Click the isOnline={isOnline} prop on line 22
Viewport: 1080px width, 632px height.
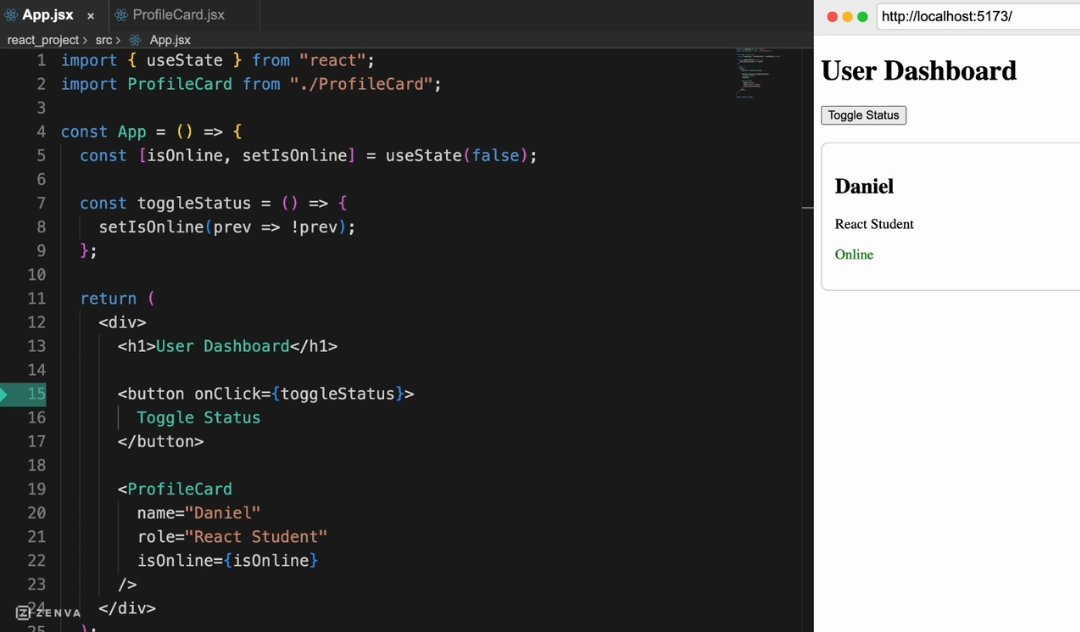[x=227, y=560]
